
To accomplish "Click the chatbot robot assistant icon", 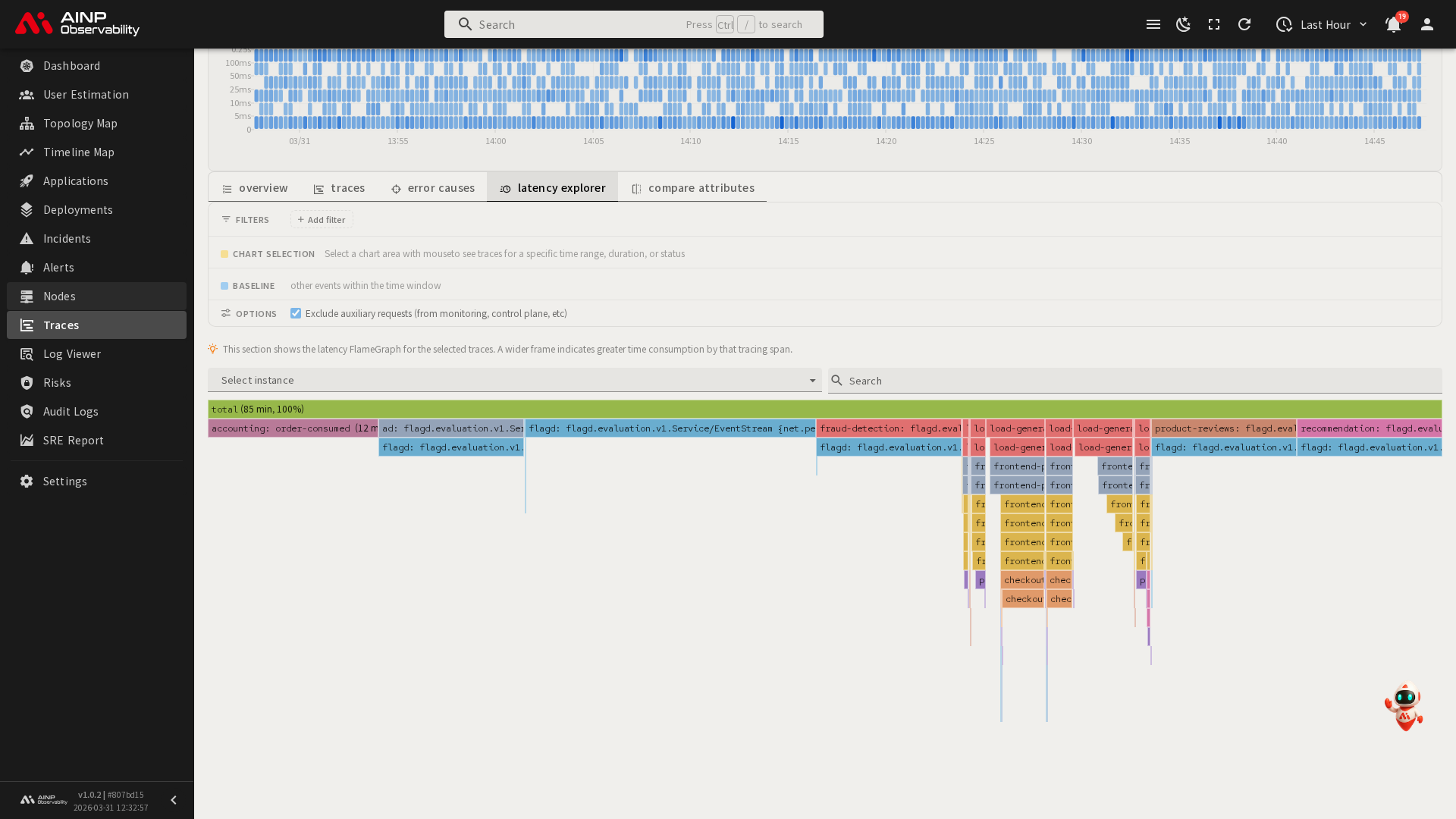I will (1404, 707).
